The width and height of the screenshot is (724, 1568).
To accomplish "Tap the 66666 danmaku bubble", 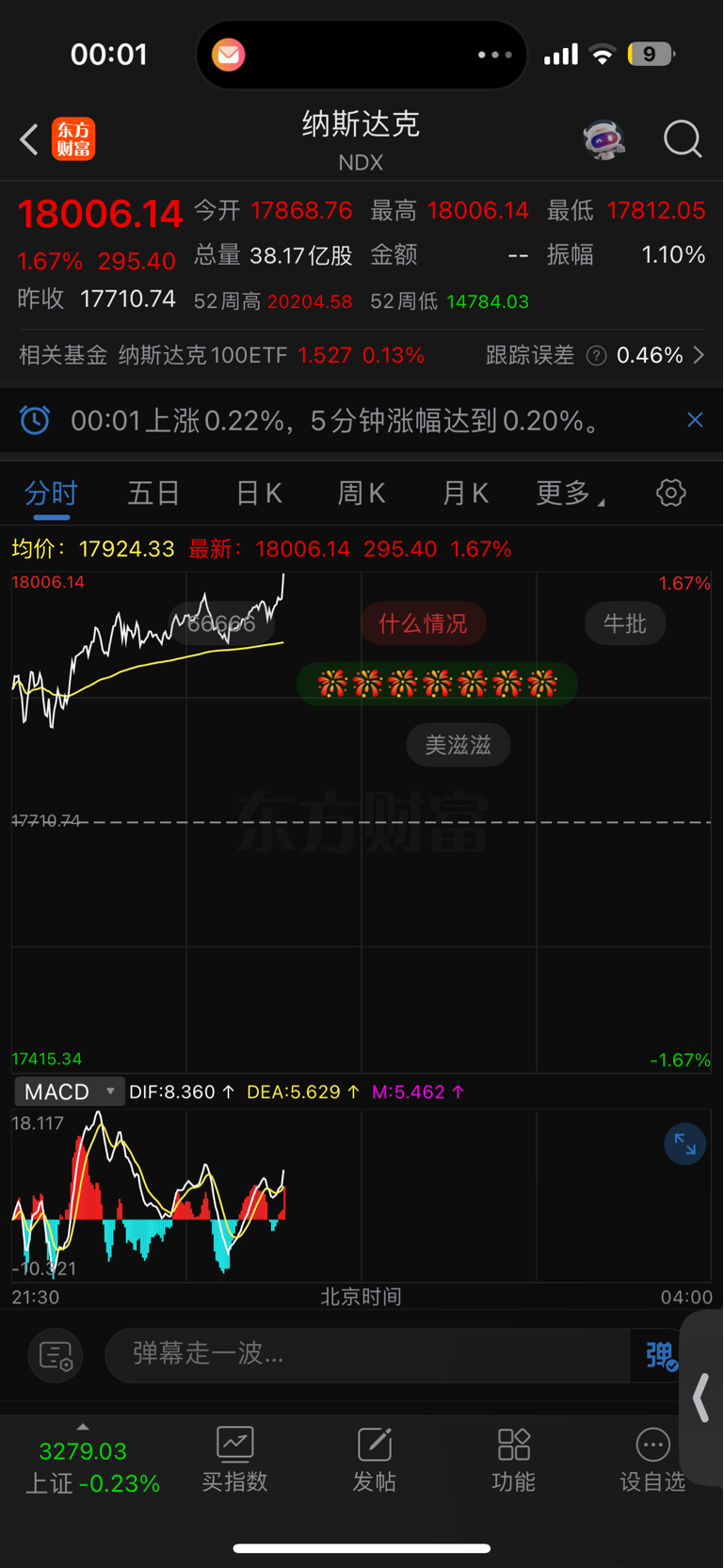I will (221, 623).
